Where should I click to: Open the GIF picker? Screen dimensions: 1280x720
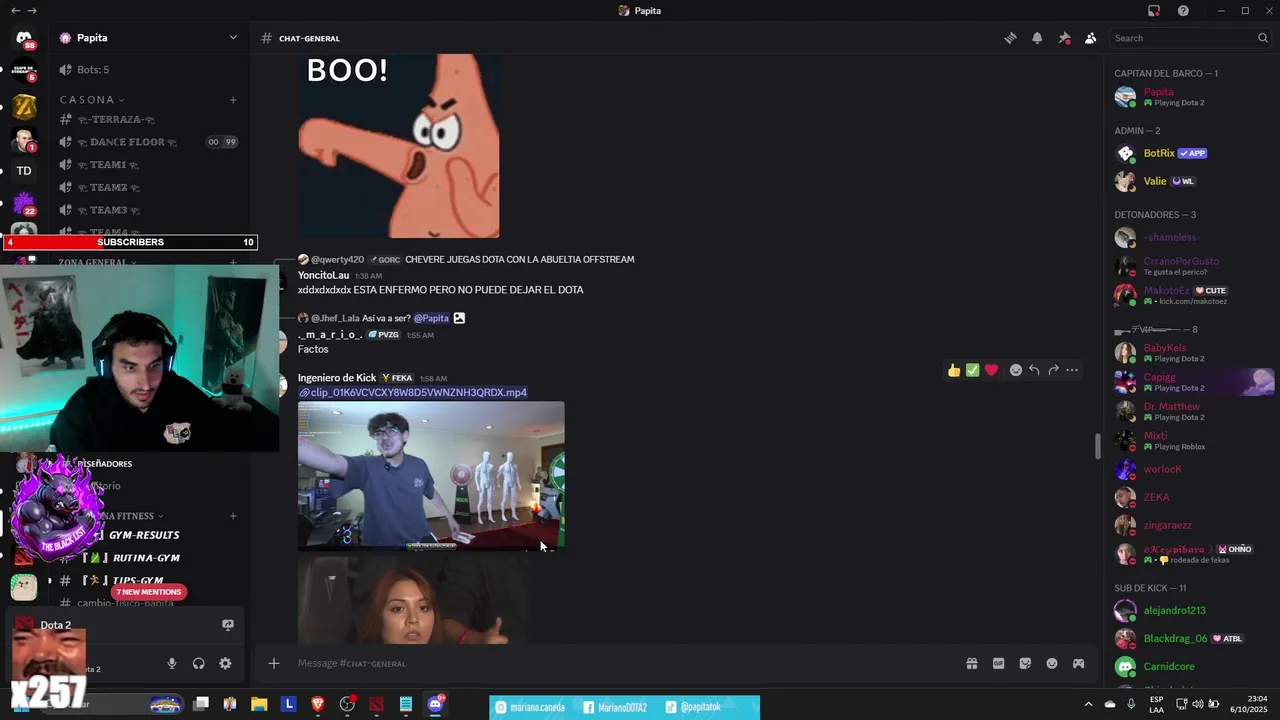tap(998, 663)
